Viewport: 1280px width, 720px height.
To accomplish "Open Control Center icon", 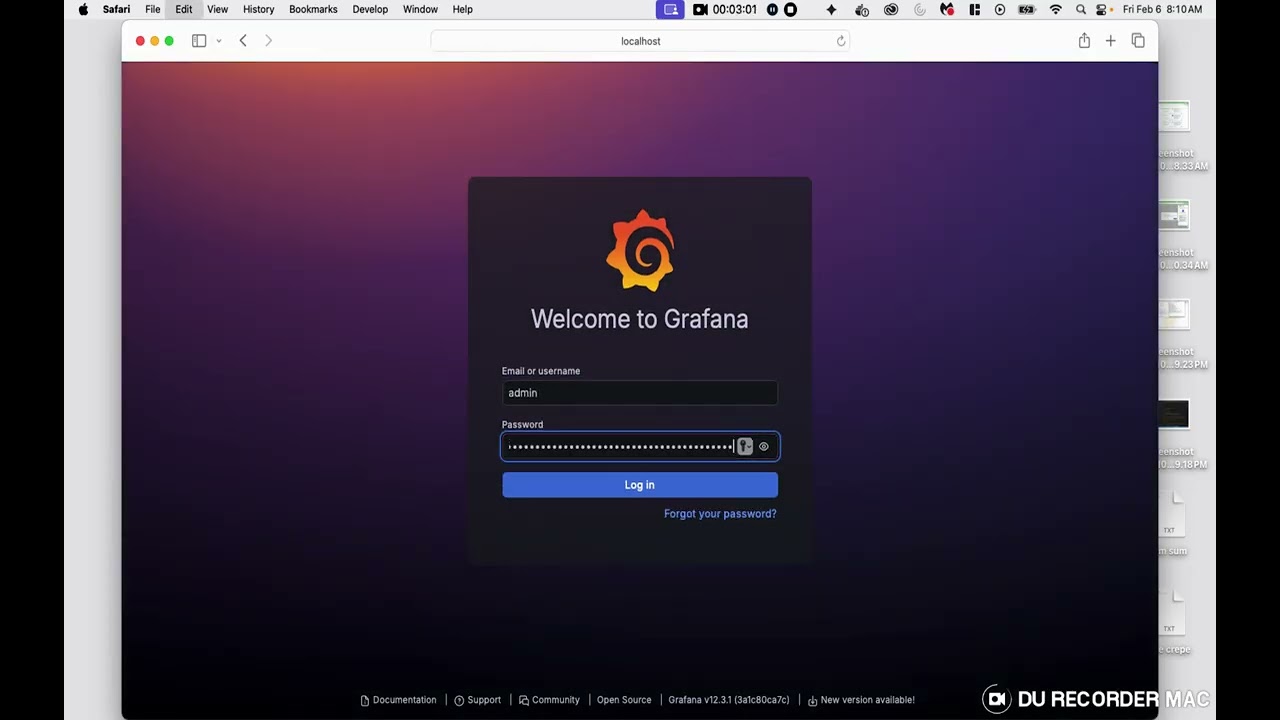I will pyautogui.click(x=1102, y=9).
